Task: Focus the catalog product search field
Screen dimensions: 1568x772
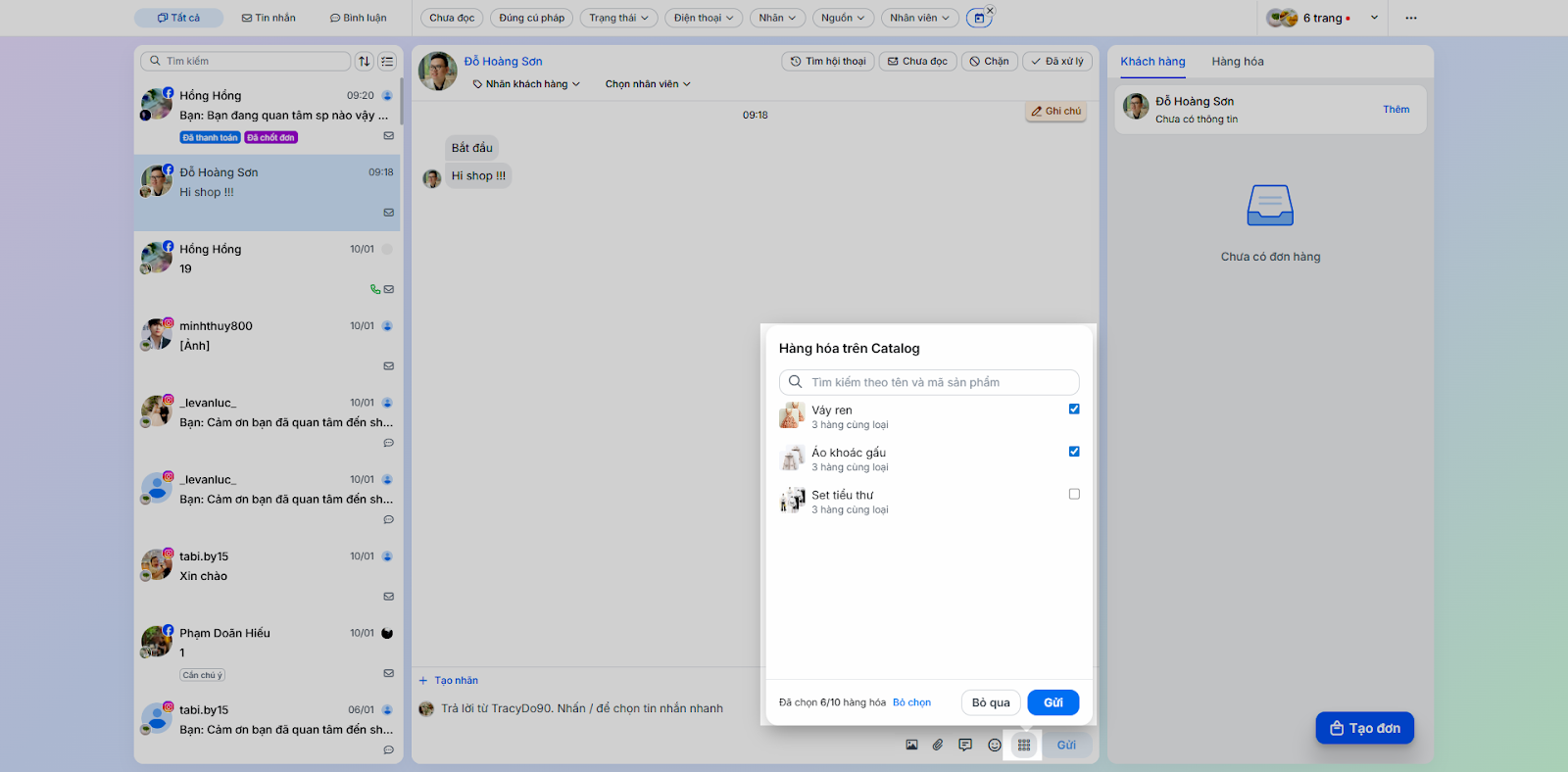Action: pyautogui.click(x=929, y=382)
